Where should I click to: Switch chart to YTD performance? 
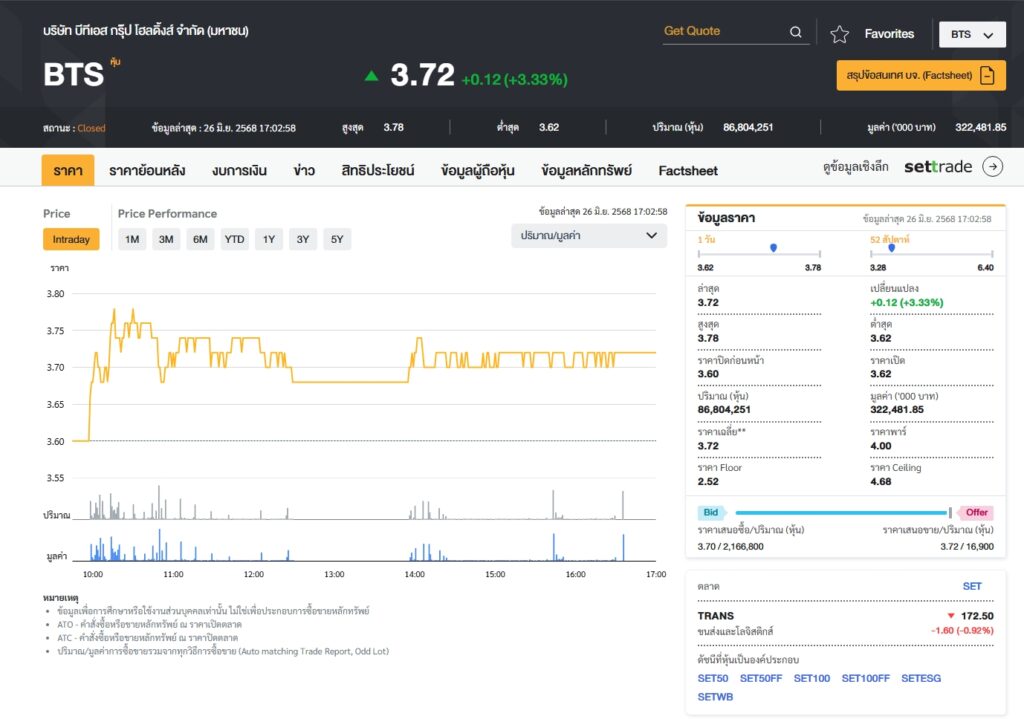click(x=234, y=239)
